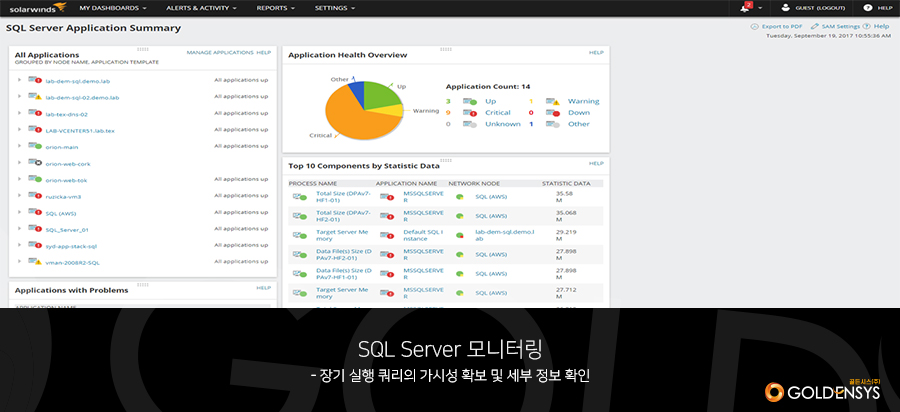This screenshot has height=412, width=900.
Task: Click the '35.068 M' statistic value
Action: click(x=567, y=216)
